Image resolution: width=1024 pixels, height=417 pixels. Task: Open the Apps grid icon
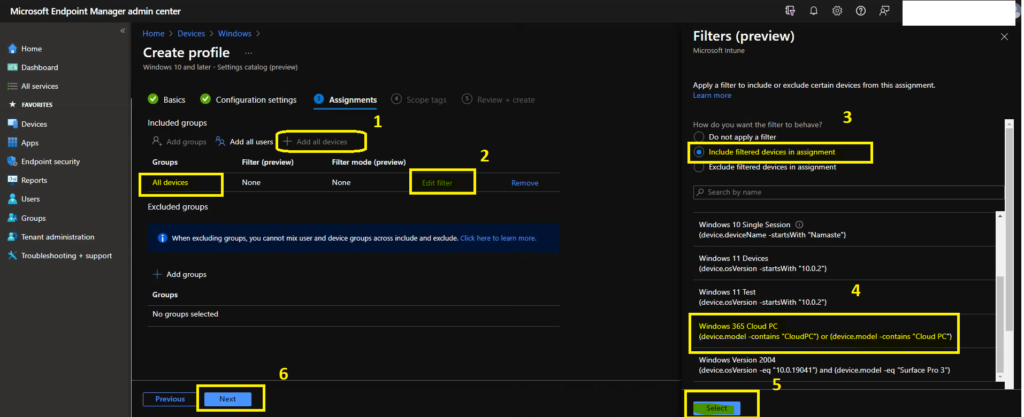[12, 143]
